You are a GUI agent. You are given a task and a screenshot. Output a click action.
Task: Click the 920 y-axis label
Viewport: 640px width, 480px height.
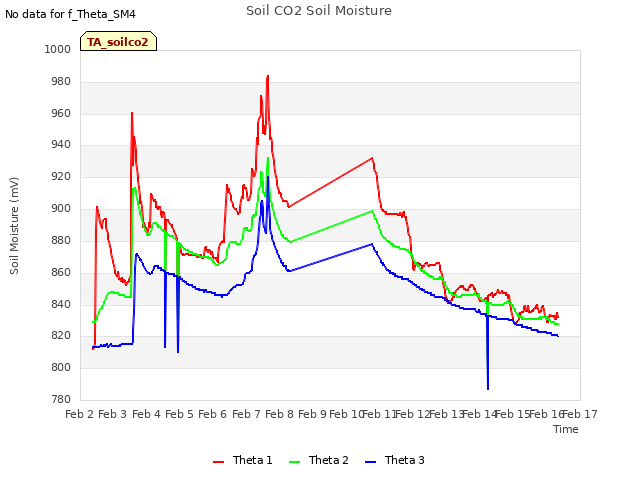[x=61, y=177]
